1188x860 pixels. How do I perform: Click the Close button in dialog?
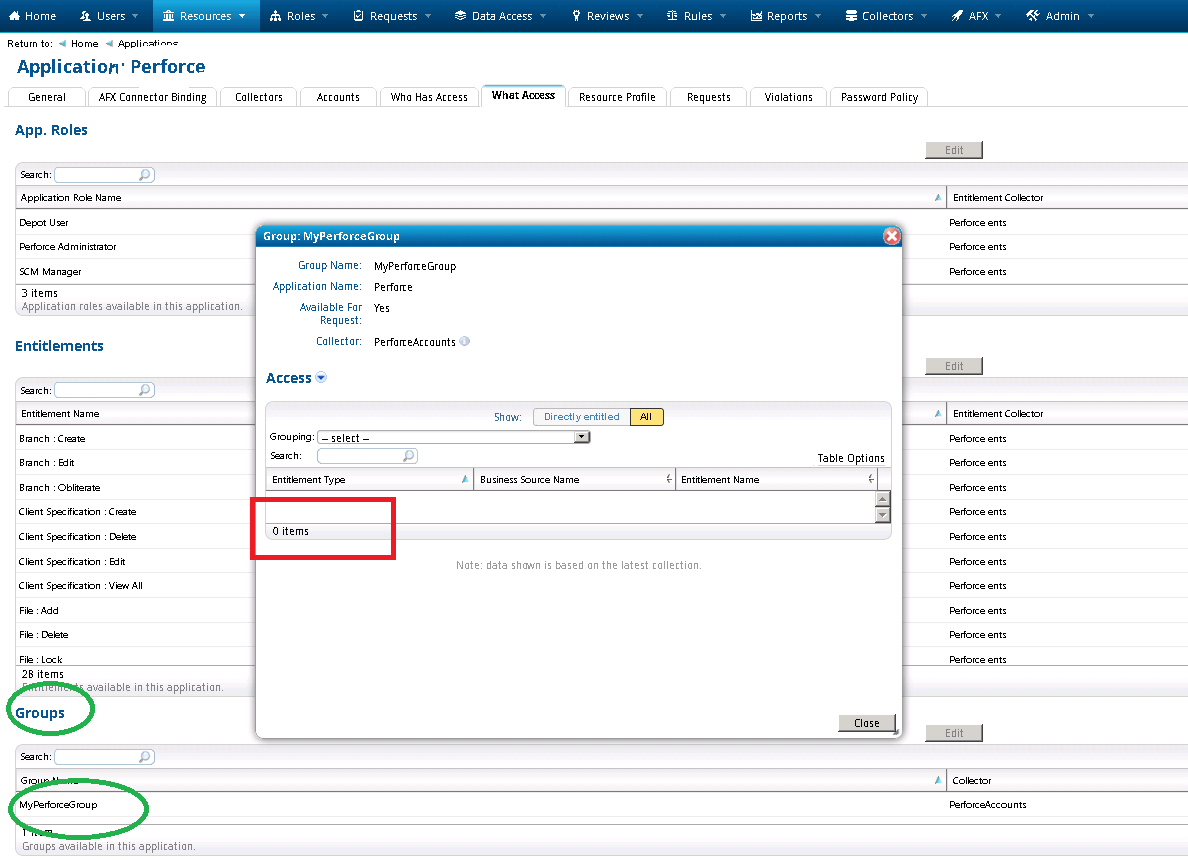coord(867,724)
